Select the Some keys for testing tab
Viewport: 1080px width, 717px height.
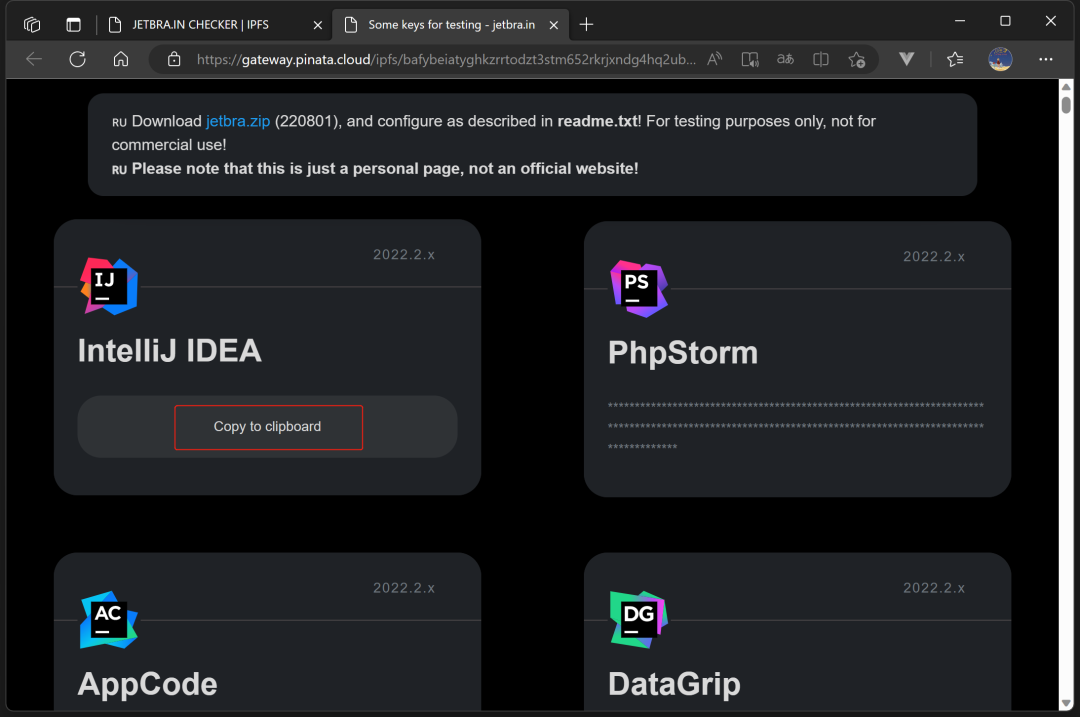click(x=451, y=25)
